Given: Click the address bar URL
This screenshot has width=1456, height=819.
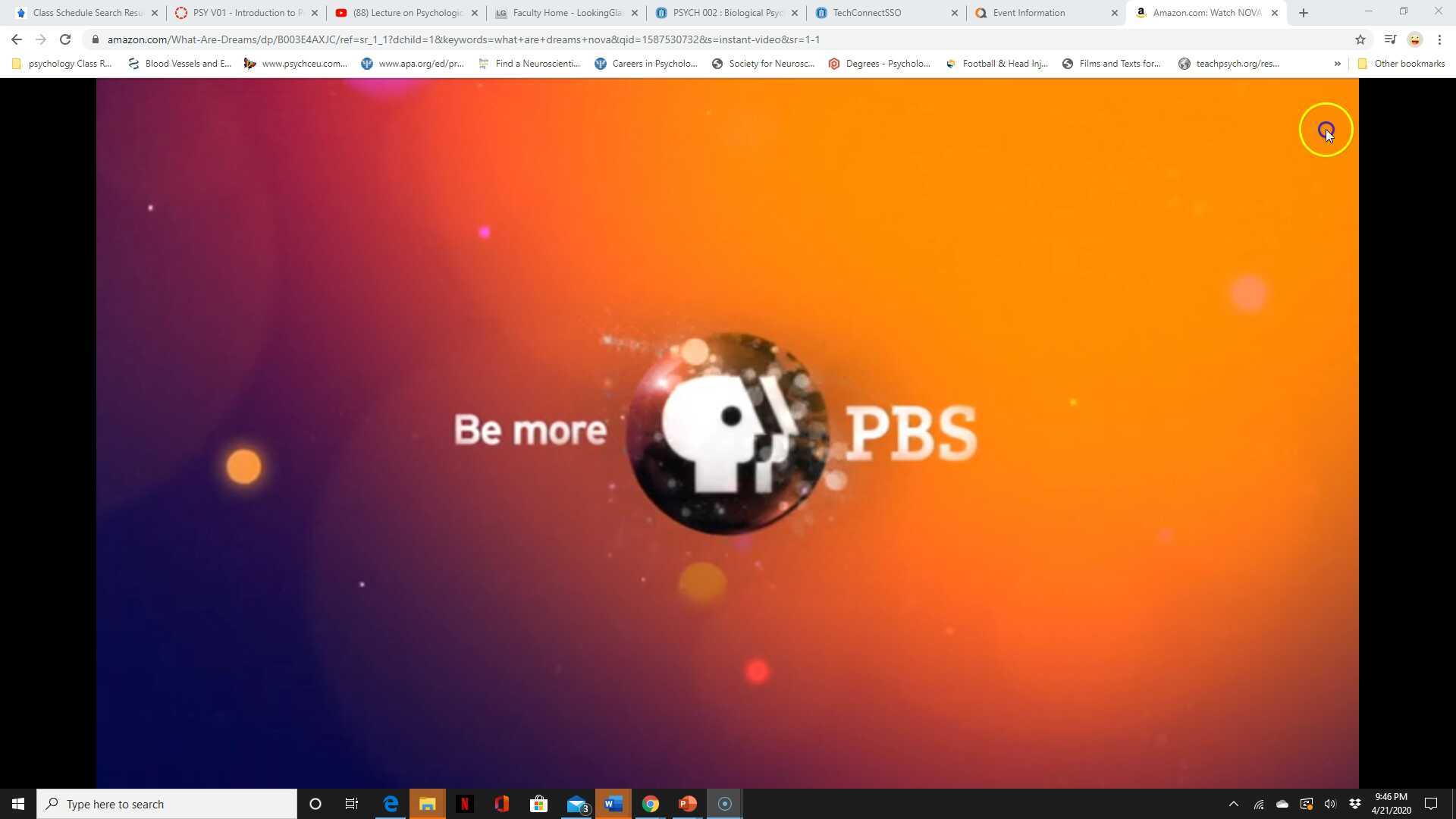Looking at the screenshot, I should click(x=463, y=39).
